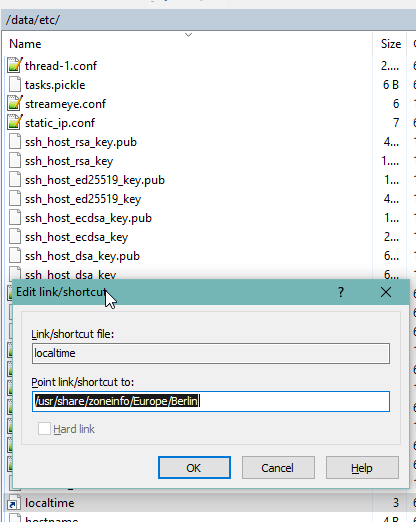
Task: Select file static_ip.conf
Action: coord(60,123)
